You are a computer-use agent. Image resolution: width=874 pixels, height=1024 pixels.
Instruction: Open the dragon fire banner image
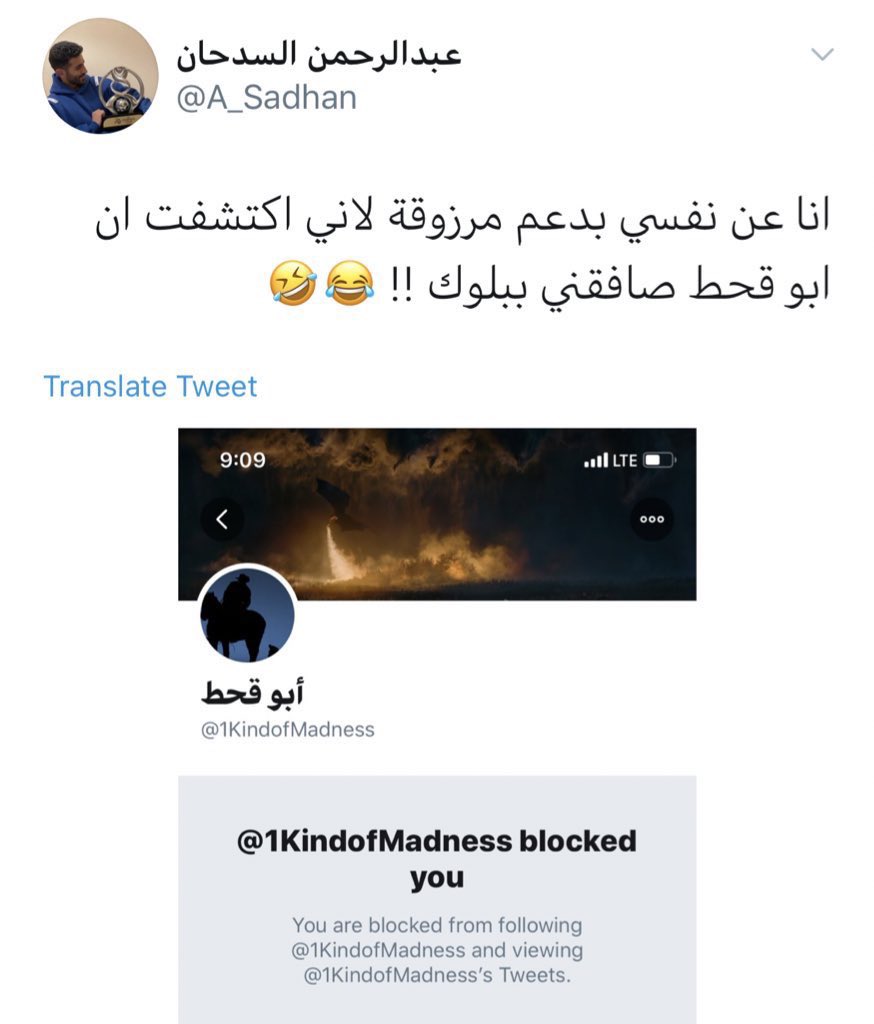(437, 513)
